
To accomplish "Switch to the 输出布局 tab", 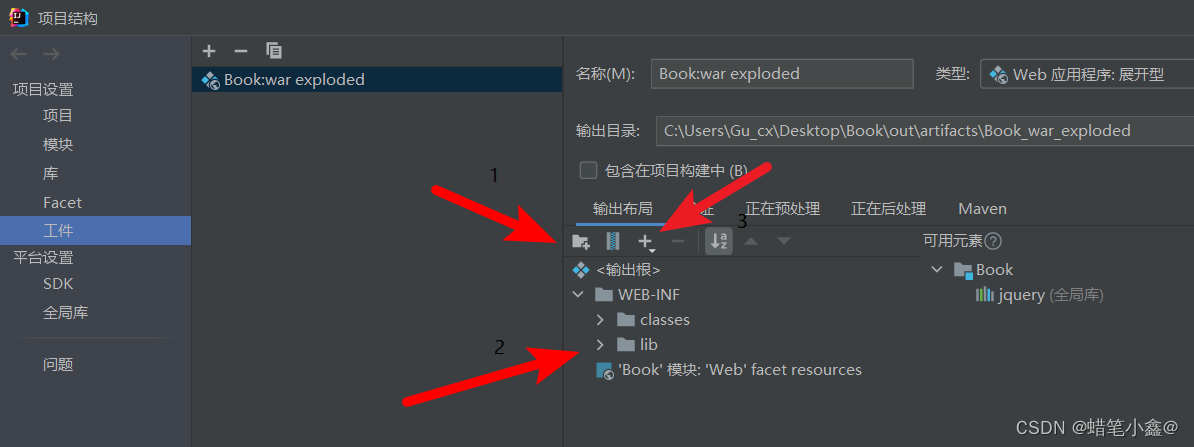I will click(623, 209).
